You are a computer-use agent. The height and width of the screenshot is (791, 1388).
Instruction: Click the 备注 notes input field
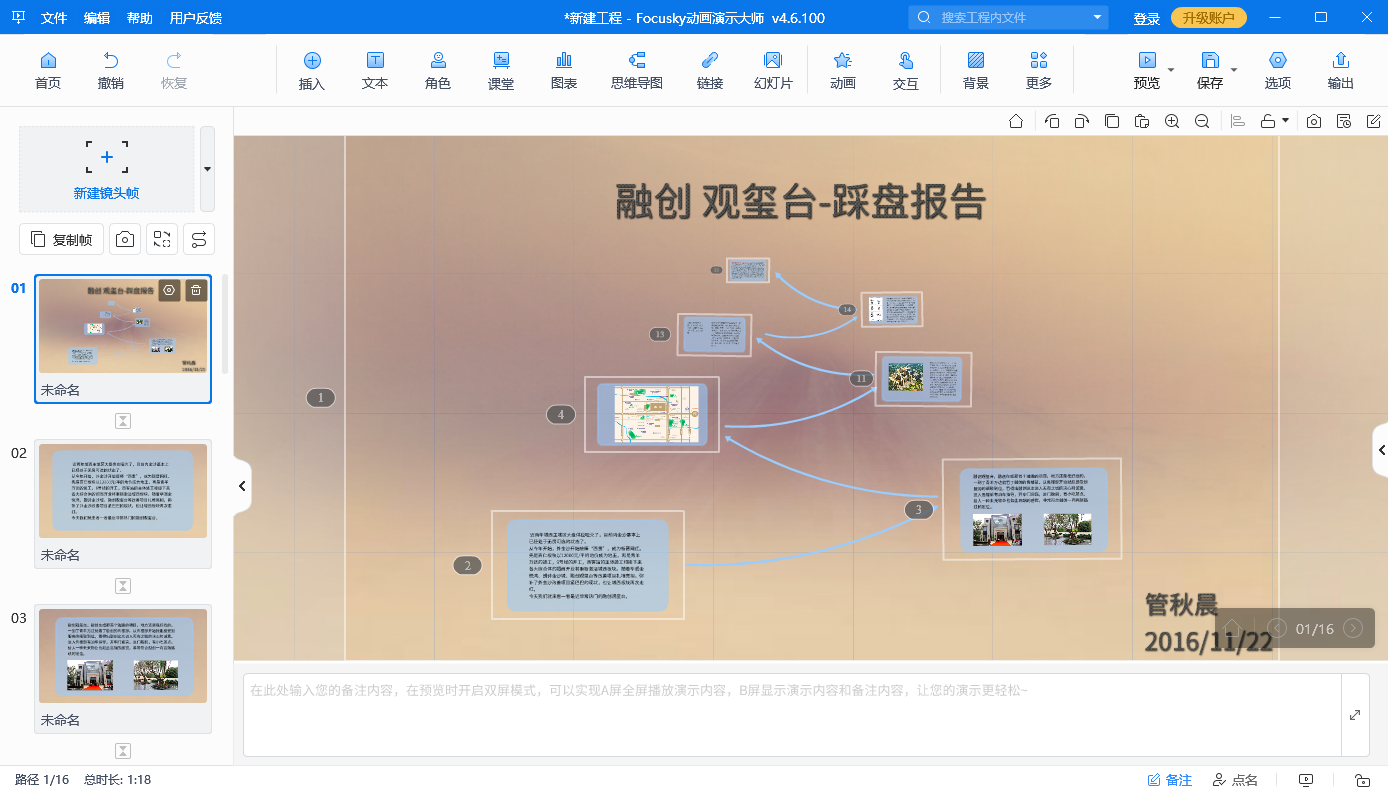point(792,715)
